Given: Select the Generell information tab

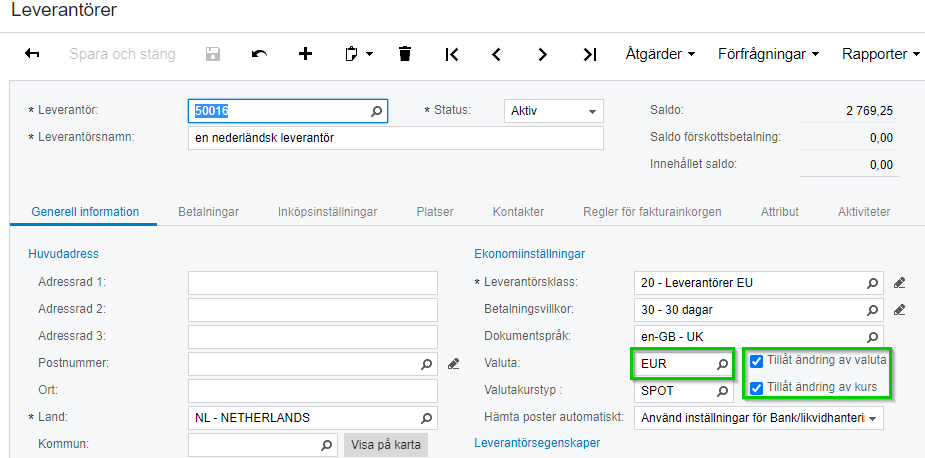Looking at the screenshot, I should tap(85, 211).
